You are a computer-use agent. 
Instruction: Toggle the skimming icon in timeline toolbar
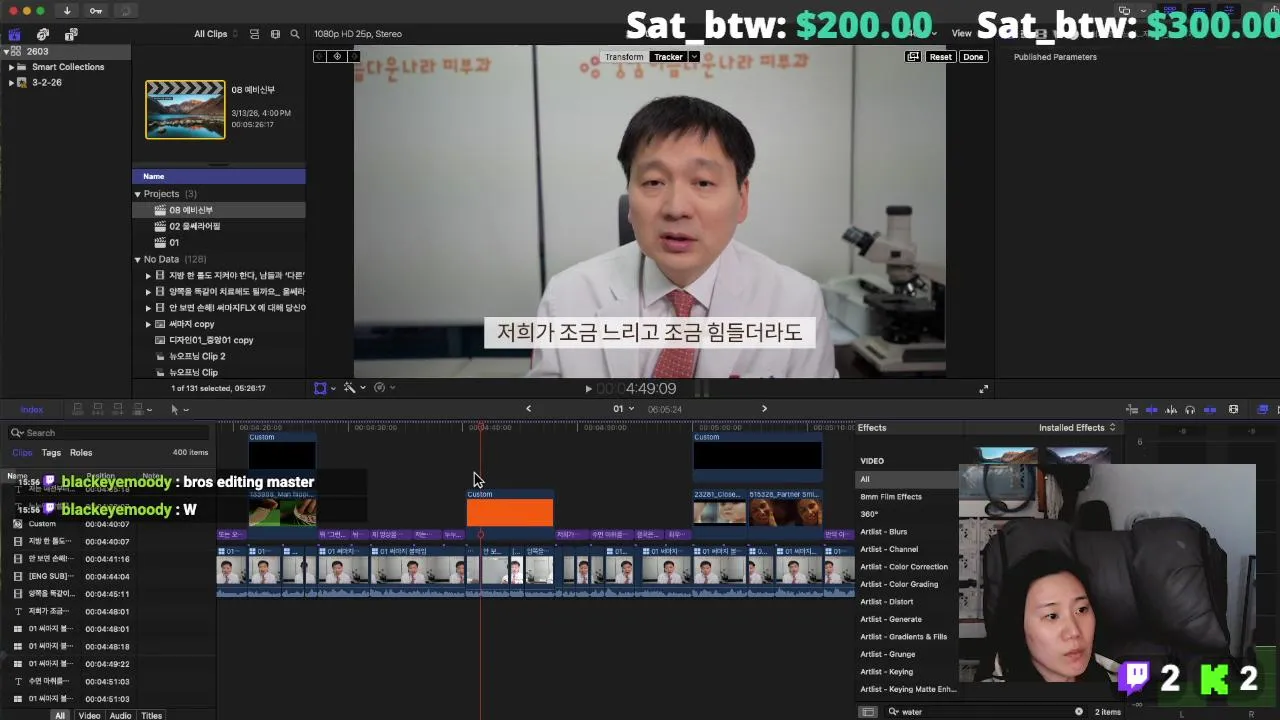point(1151,409)
